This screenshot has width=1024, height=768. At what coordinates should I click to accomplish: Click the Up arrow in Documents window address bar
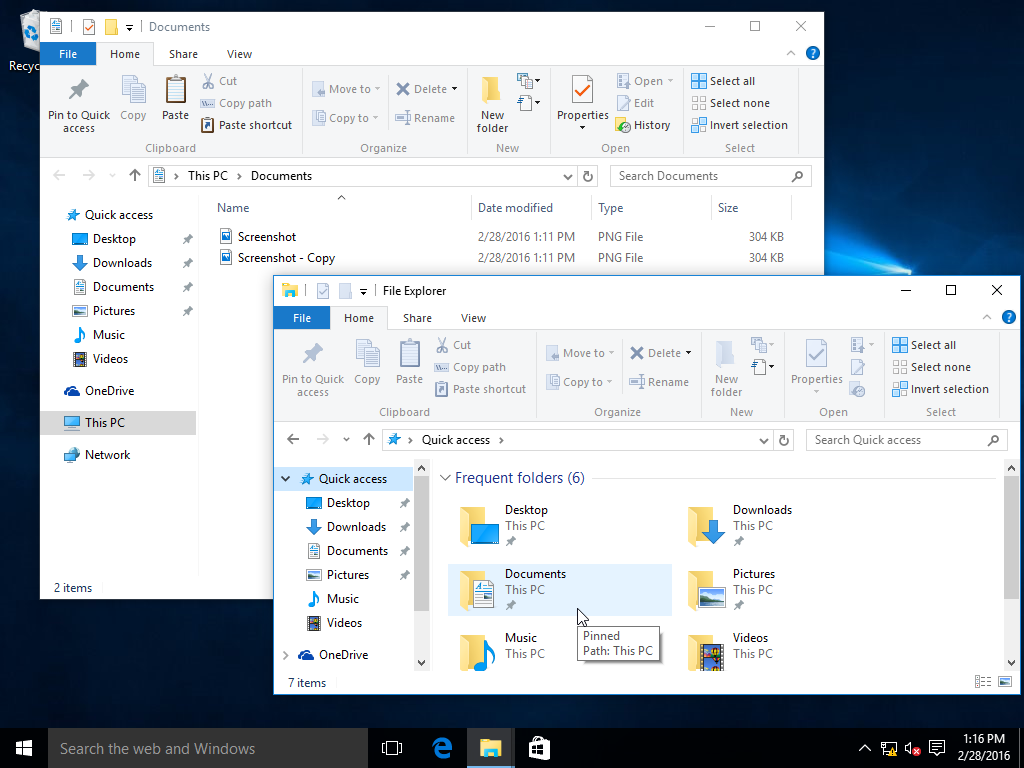tap(135, 176)
